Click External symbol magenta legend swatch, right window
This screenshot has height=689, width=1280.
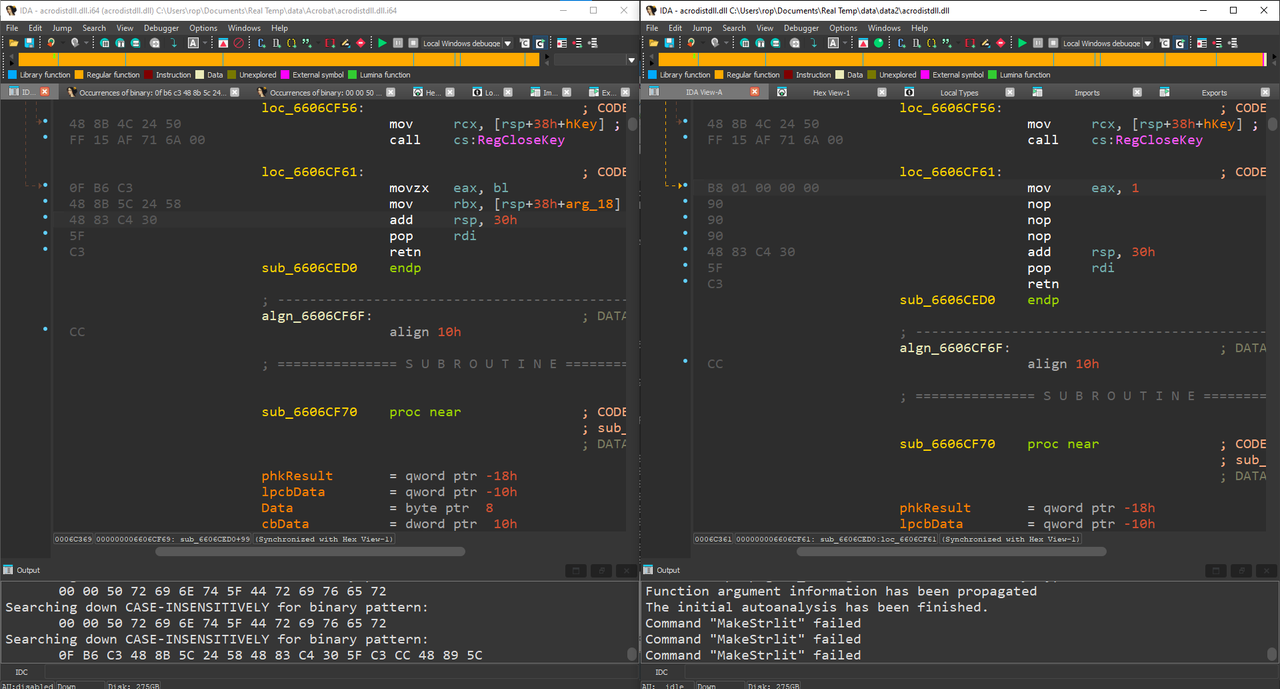(x=926, y=75)
